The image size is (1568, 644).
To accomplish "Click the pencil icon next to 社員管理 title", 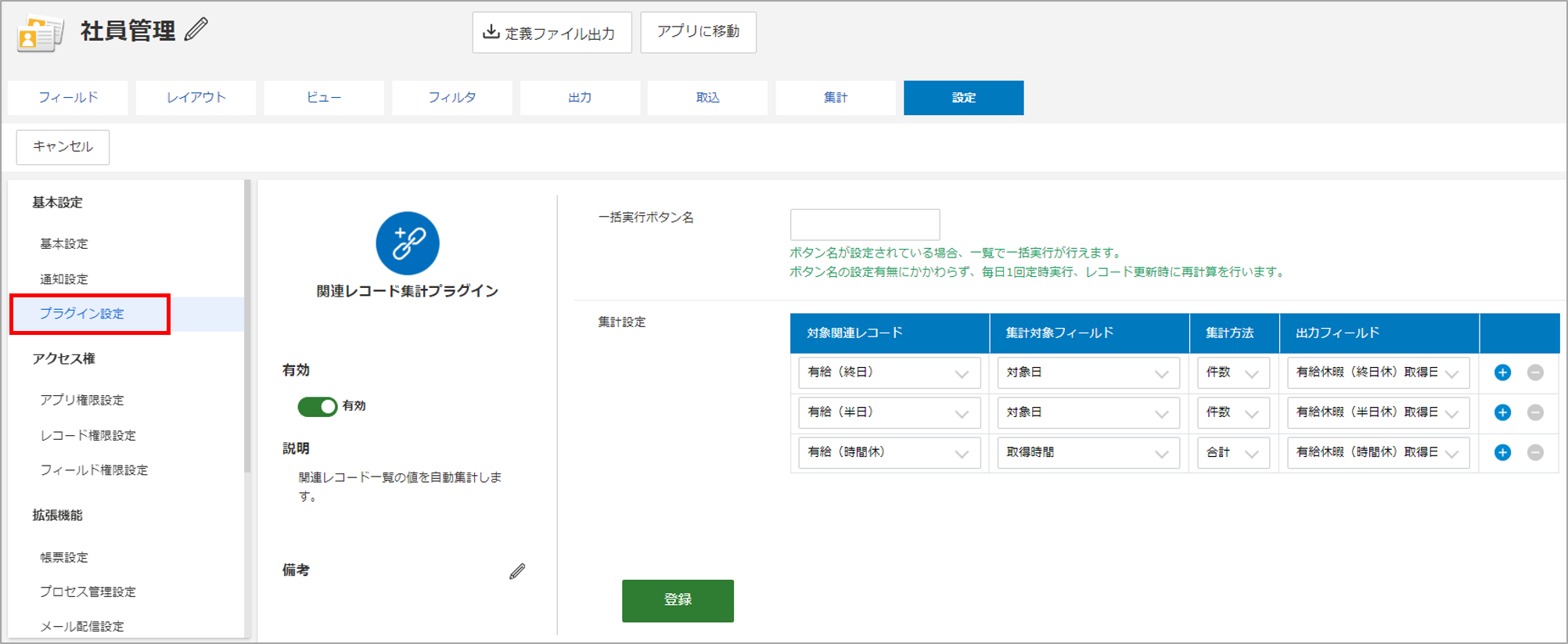I will click(x=196, y=30).
